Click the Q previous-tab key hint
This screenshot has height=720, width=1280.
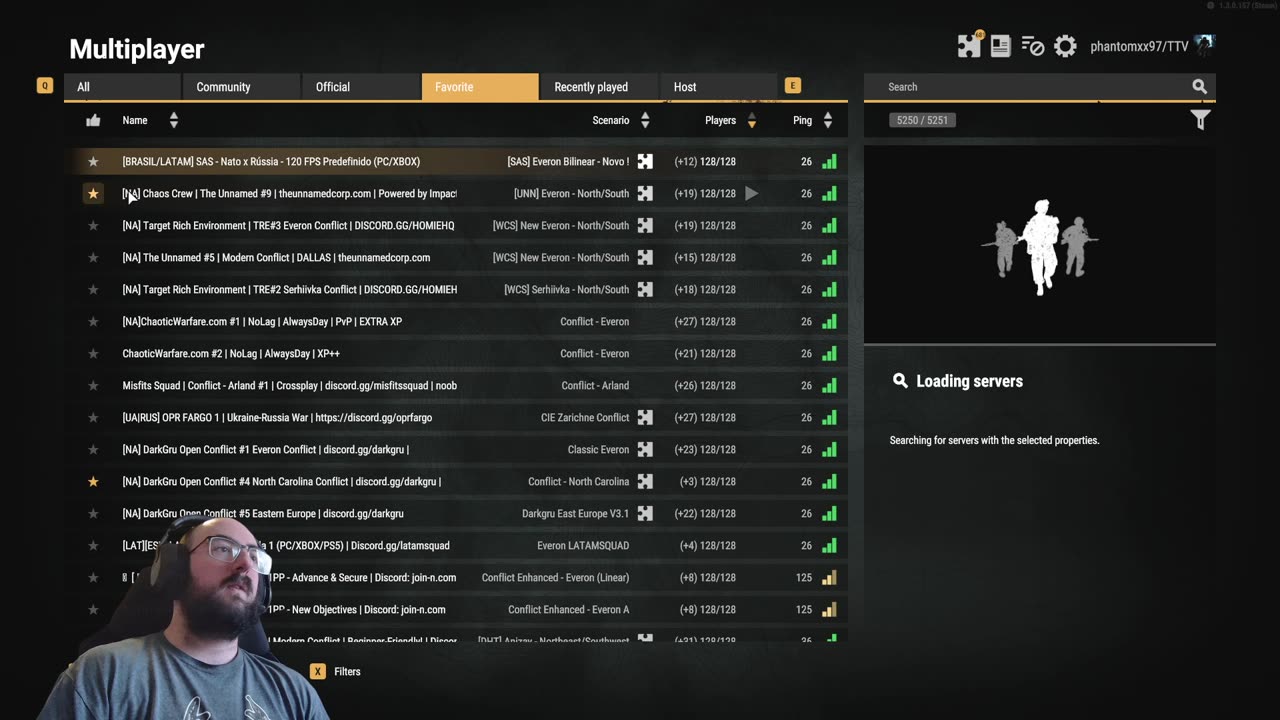pyautogui.click(x=44, y=86)
